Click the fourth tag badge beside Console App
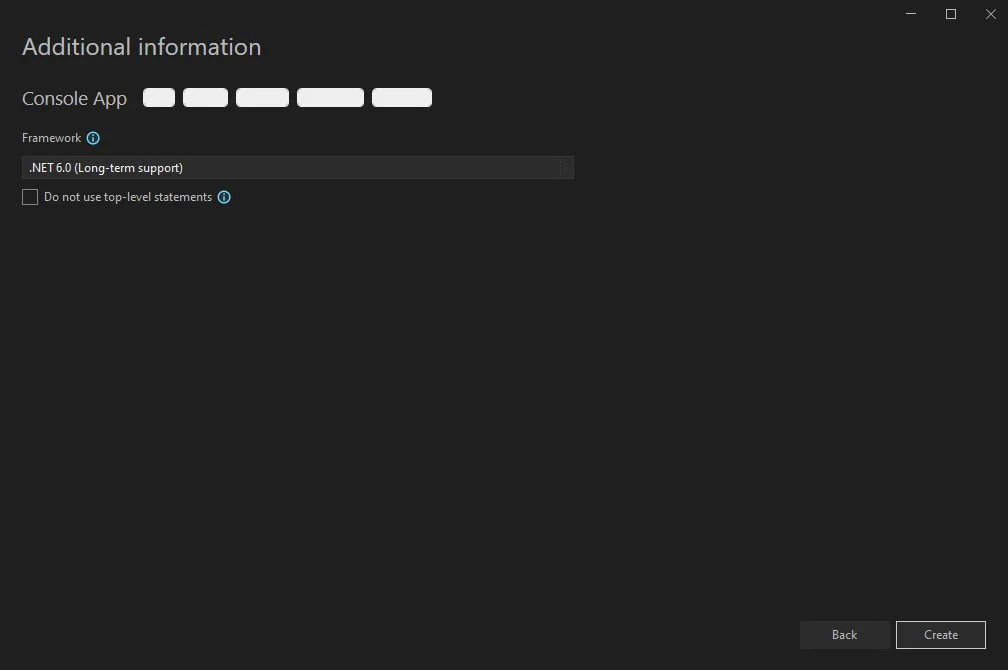 click(330, 97)
